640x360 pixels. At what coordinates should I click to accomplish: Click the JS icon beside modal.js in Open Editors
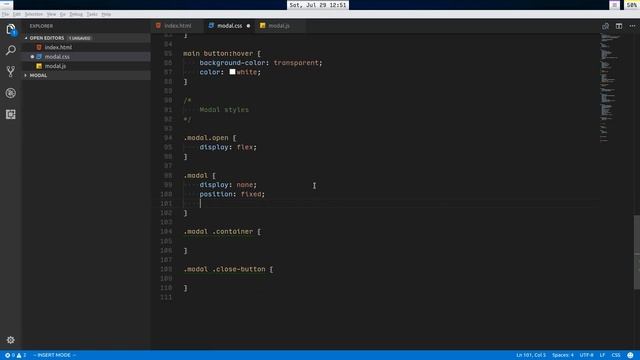coord(39,66)
